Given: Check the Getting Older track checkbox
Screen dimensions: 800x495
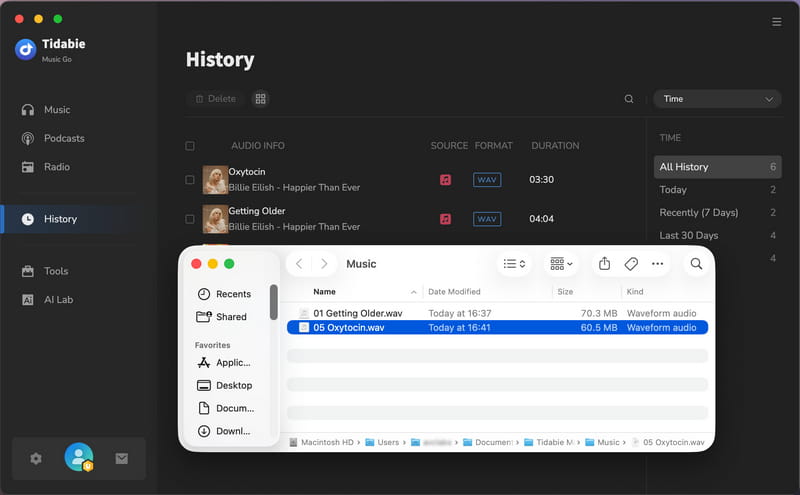Looking at the screenshot, I should [190, 219].
